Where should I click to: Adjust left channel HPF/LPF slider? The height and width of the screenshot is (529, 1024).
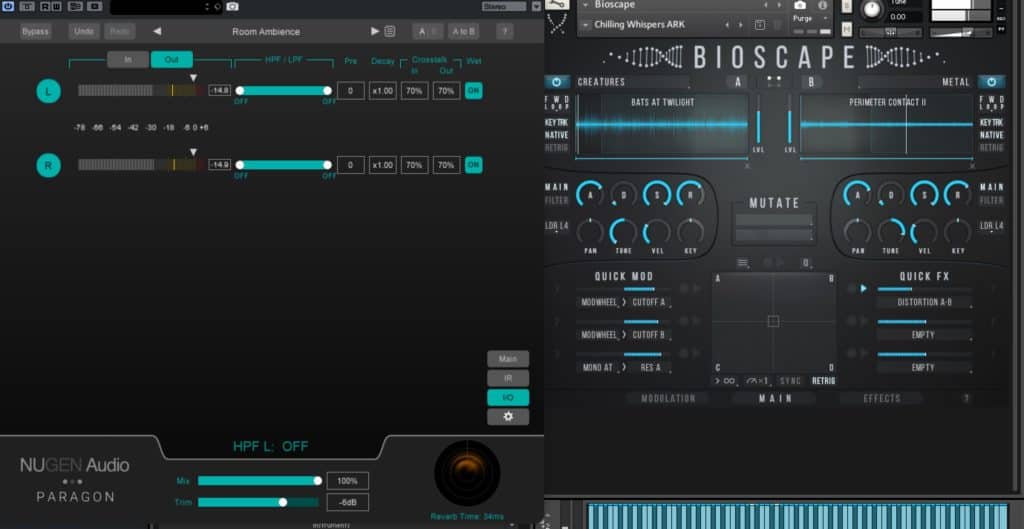[283, 91]
